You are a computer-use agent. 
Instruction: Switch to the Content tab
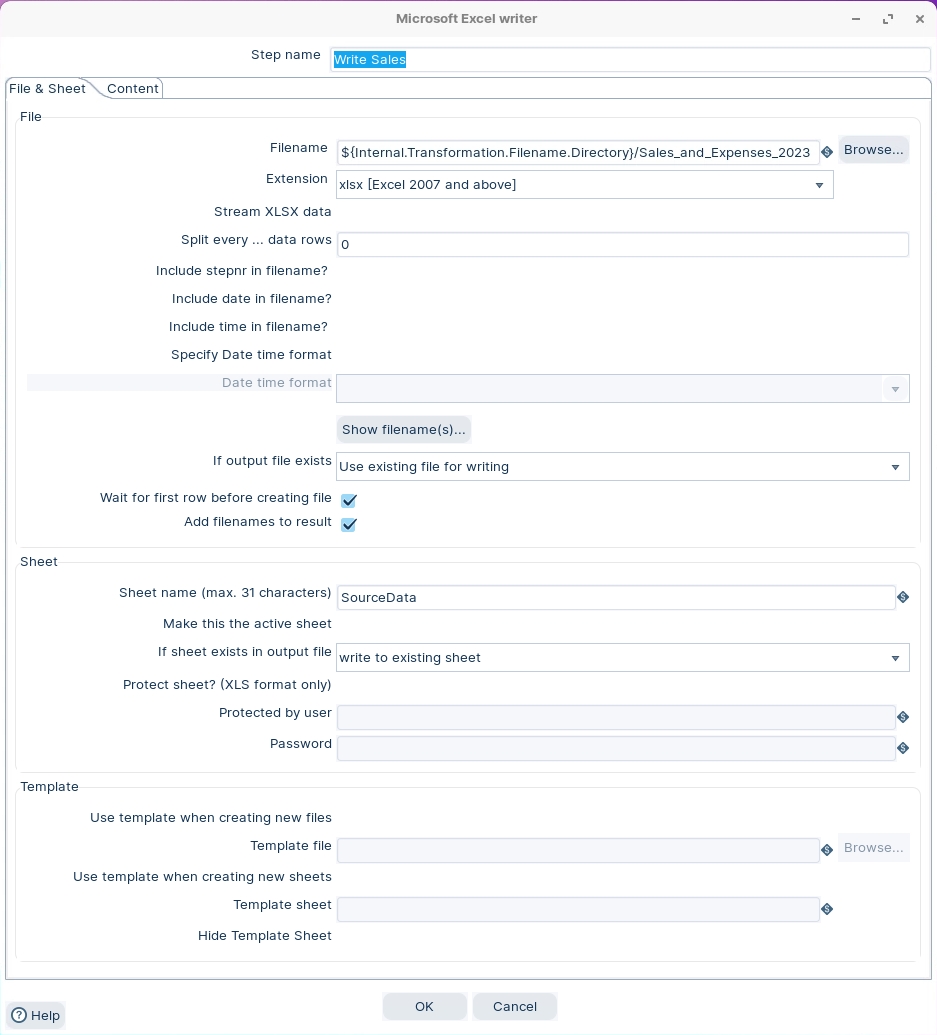point(133,88)
